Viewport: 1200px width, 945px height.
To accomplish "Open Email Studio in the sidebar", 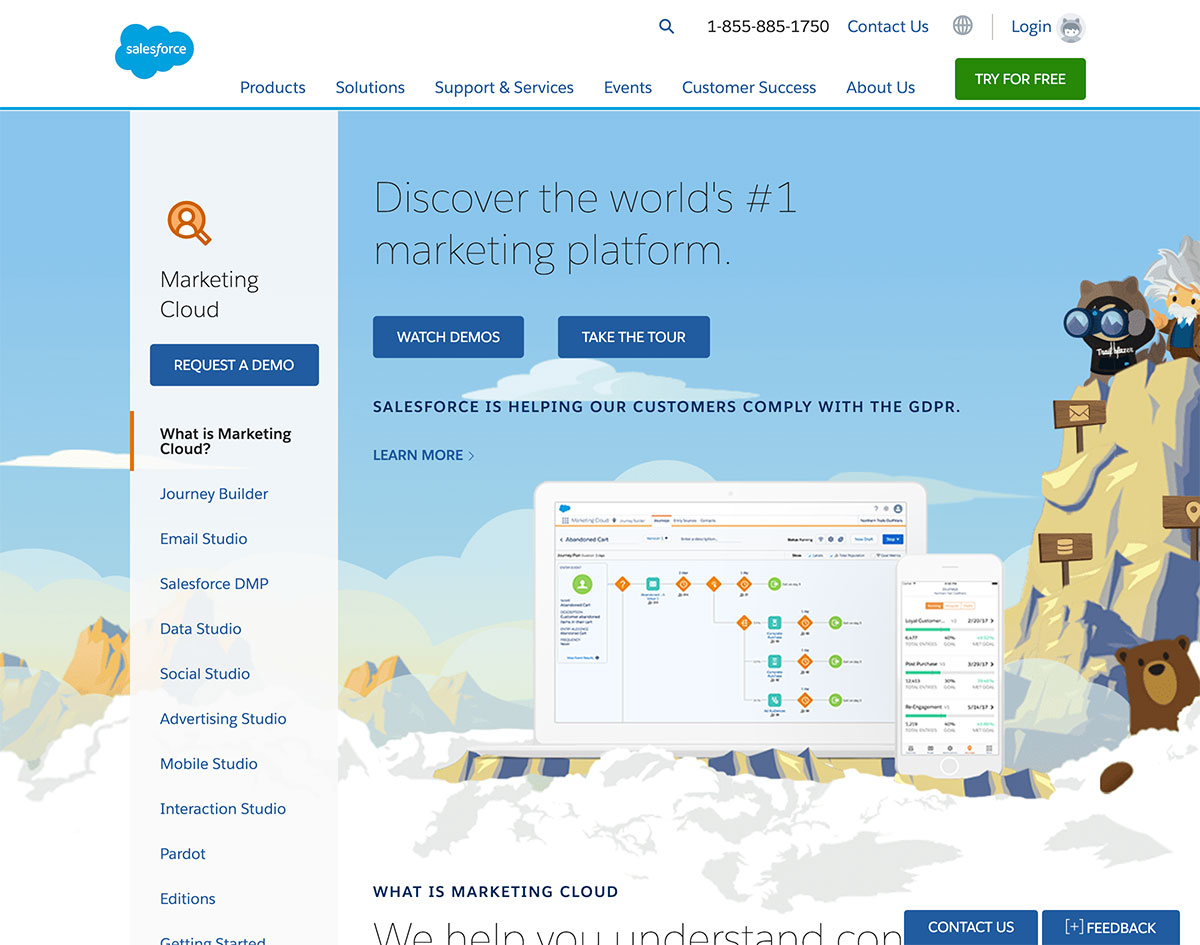I will [x=203, y=539].
